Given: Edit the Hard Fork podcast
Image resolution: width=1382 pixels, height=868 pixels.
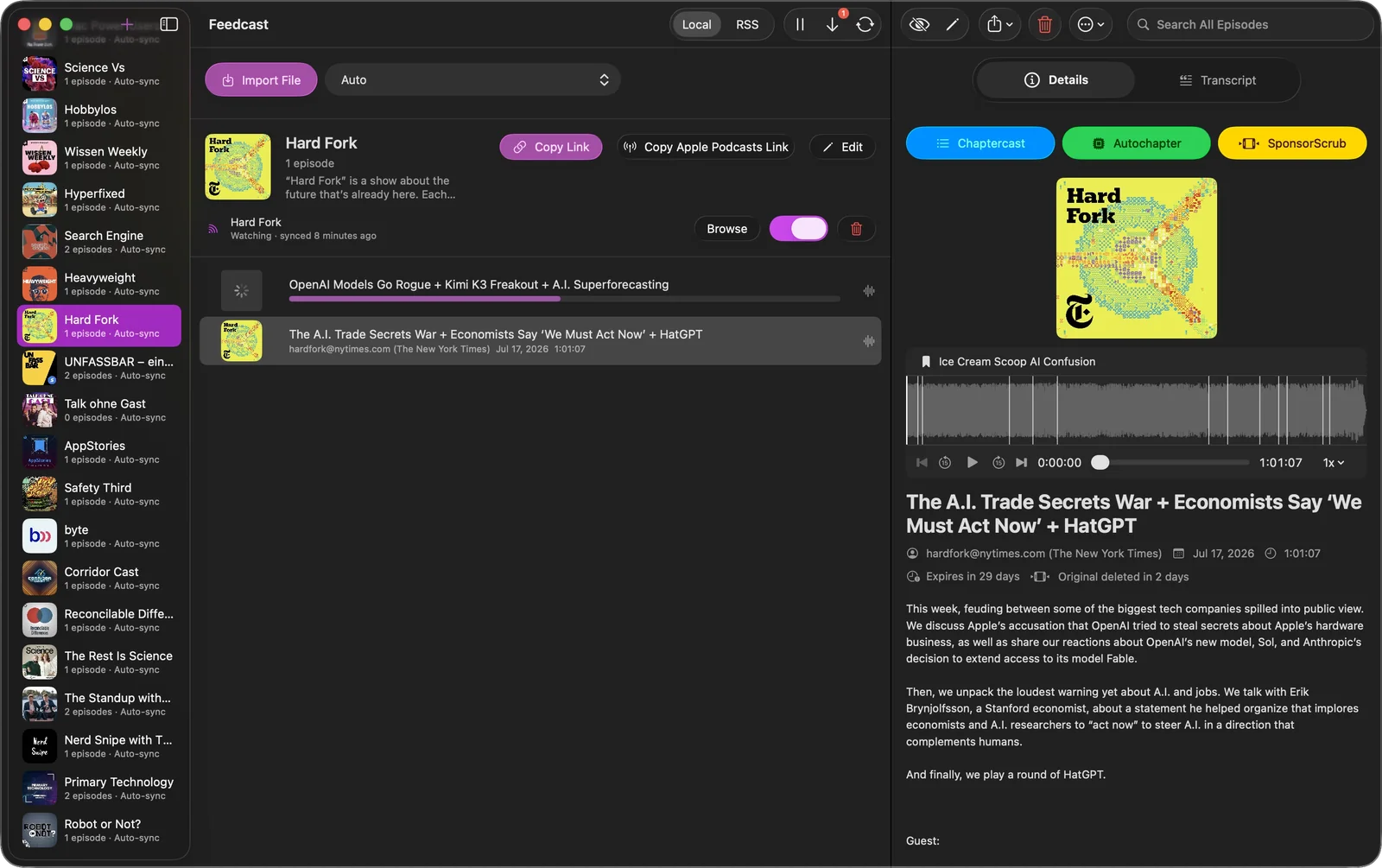Looking at the screenshot, I should [x=842, y=147].
